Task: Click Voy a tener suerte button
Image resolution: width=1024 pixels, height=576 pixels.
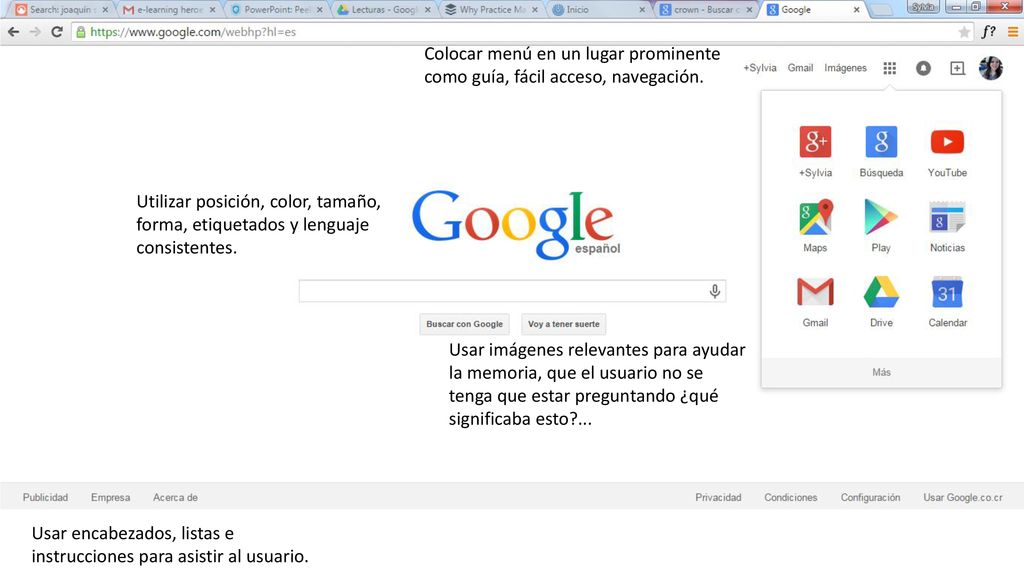Action: pos(564,324)
